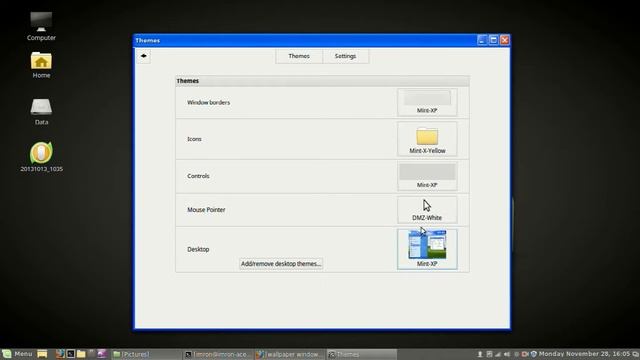Viewport: 640px width, 360px height.
Task: Open the Home folder desktop icon
Action: click(41, 65)
